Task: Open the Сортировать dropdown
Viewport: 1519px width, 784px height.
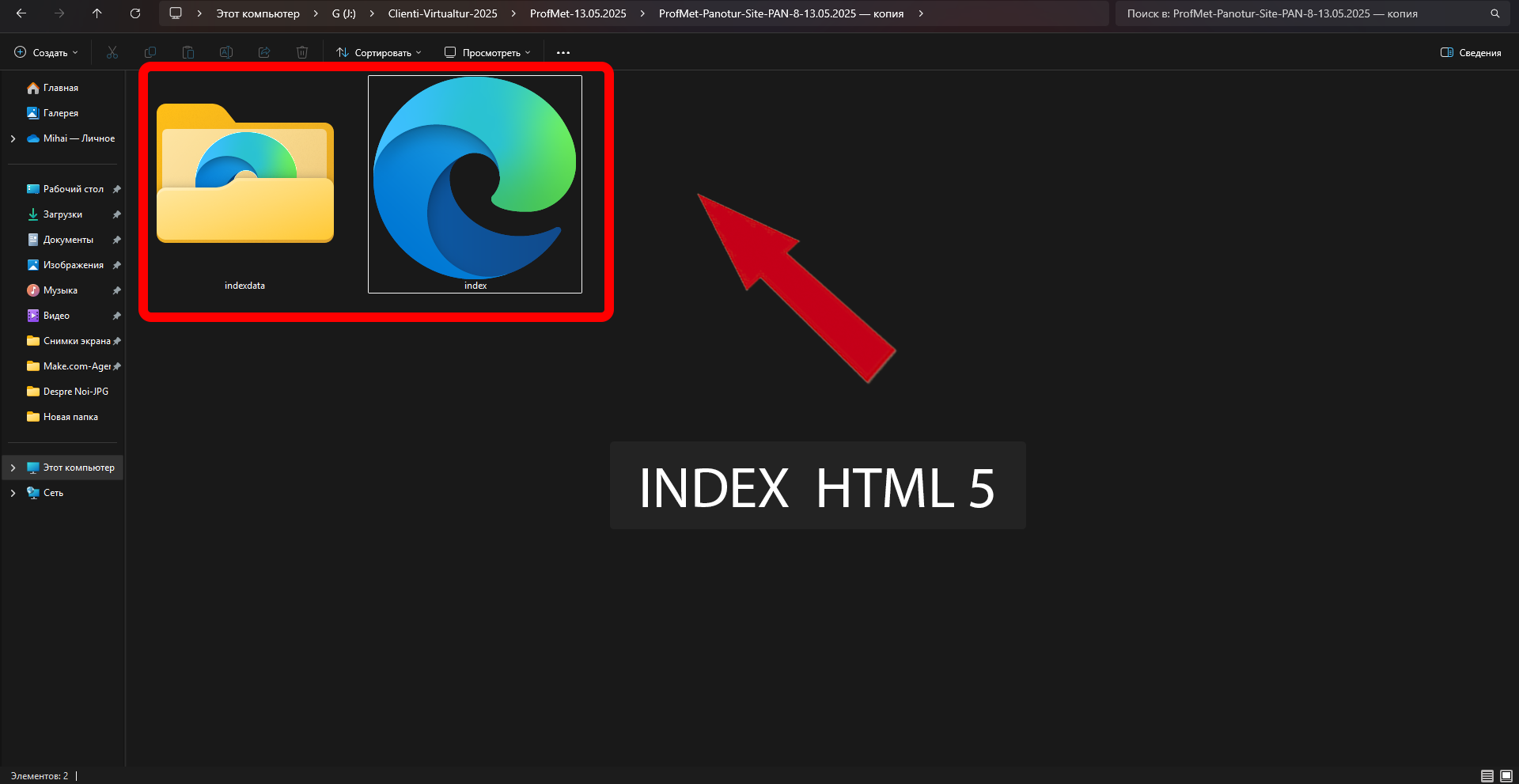Action: click(379, 52)
